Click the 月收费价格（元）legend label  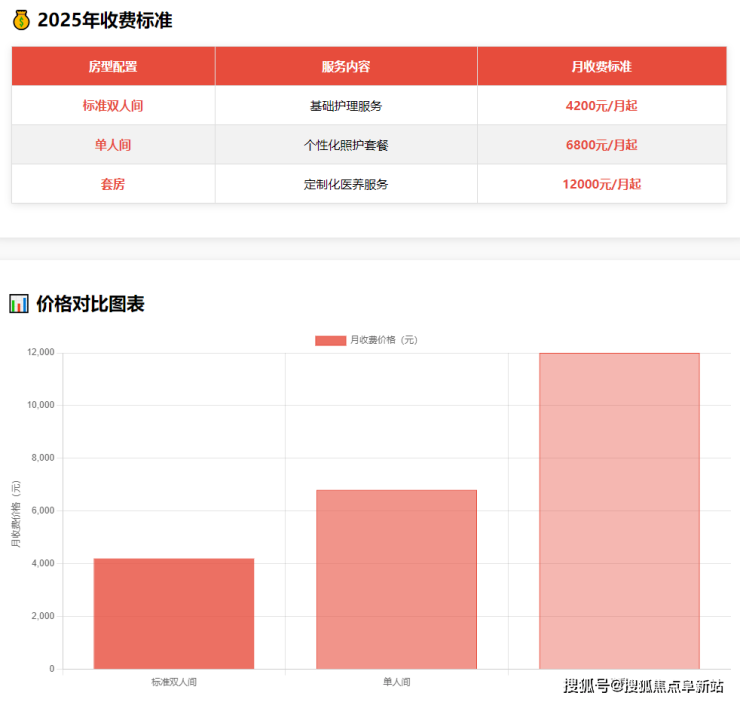pyautogui.click(x=383, y=340)
